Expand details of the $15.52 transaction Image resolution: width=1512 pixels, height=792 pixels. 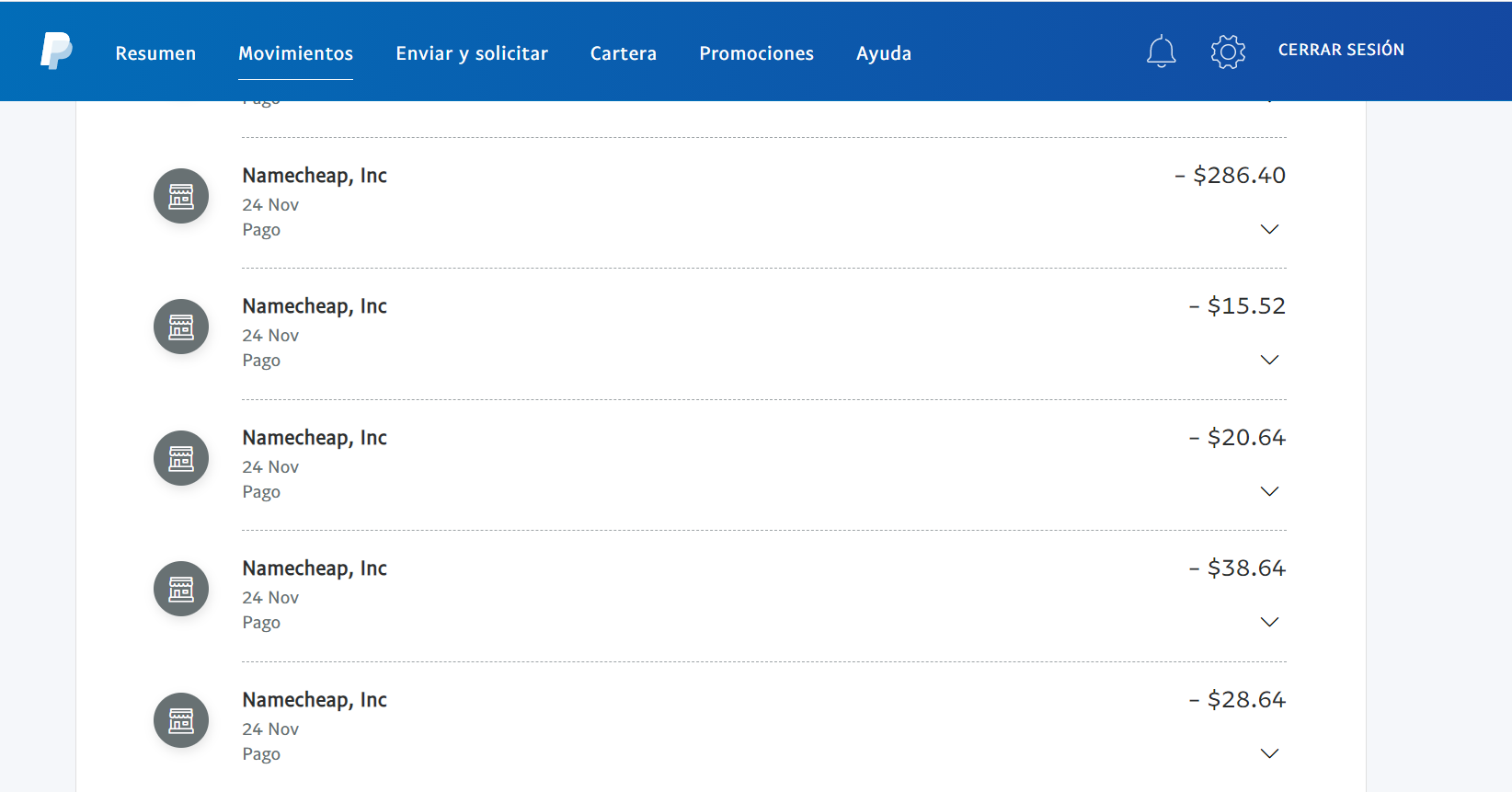(x=1269, y=360)
